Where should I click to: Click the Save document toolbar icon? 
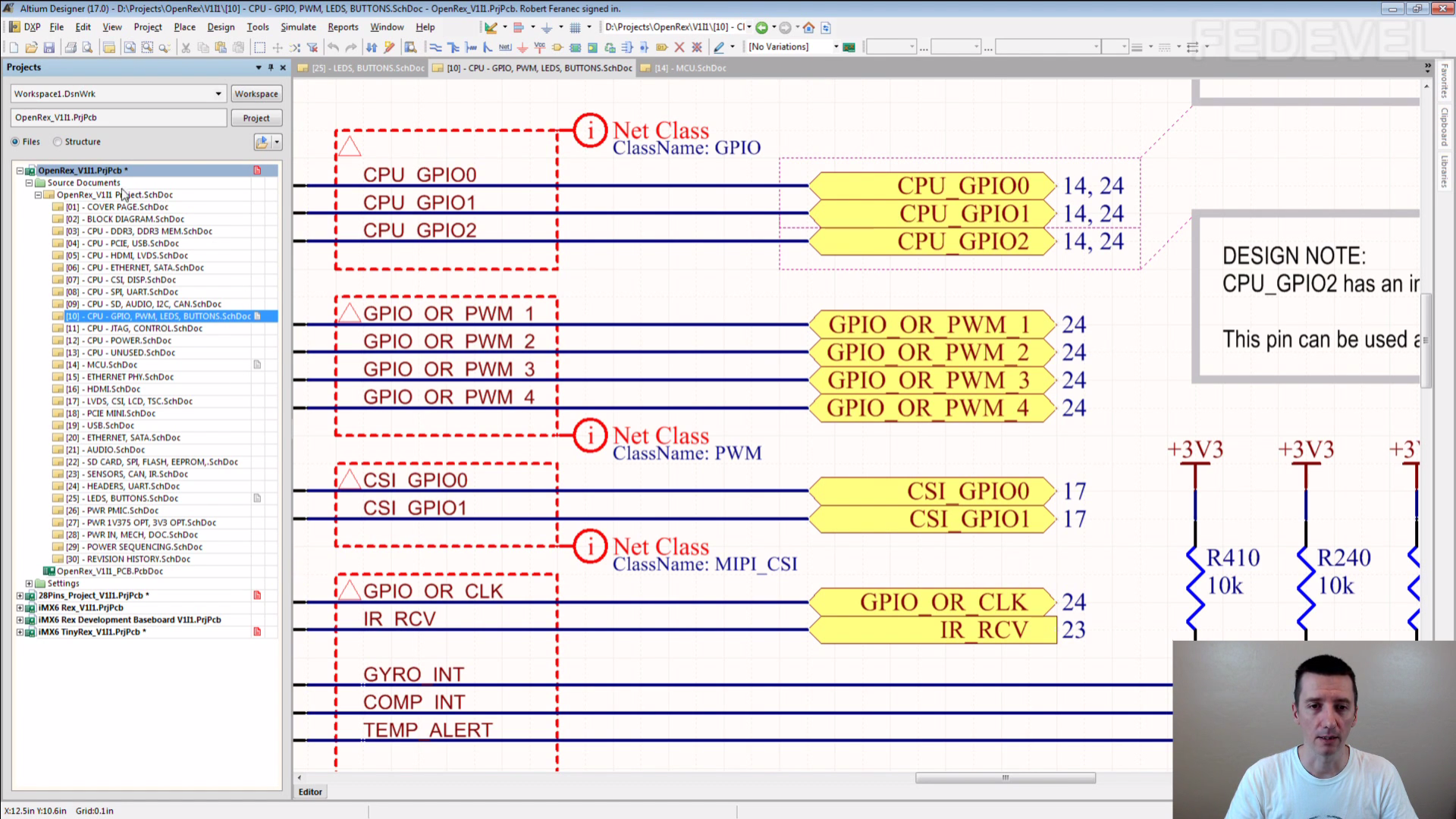pyautogui.click(x=49, y=48)
